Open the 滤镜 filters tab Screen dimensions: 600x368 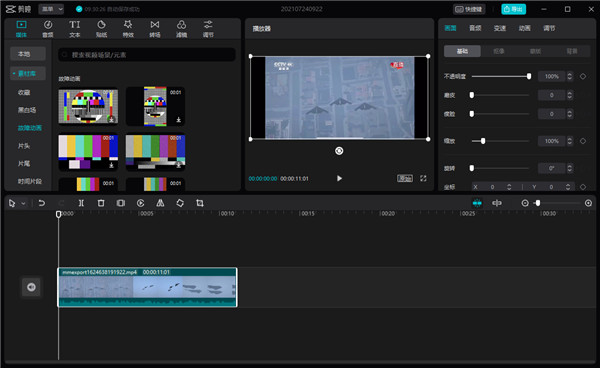[181, 29]
